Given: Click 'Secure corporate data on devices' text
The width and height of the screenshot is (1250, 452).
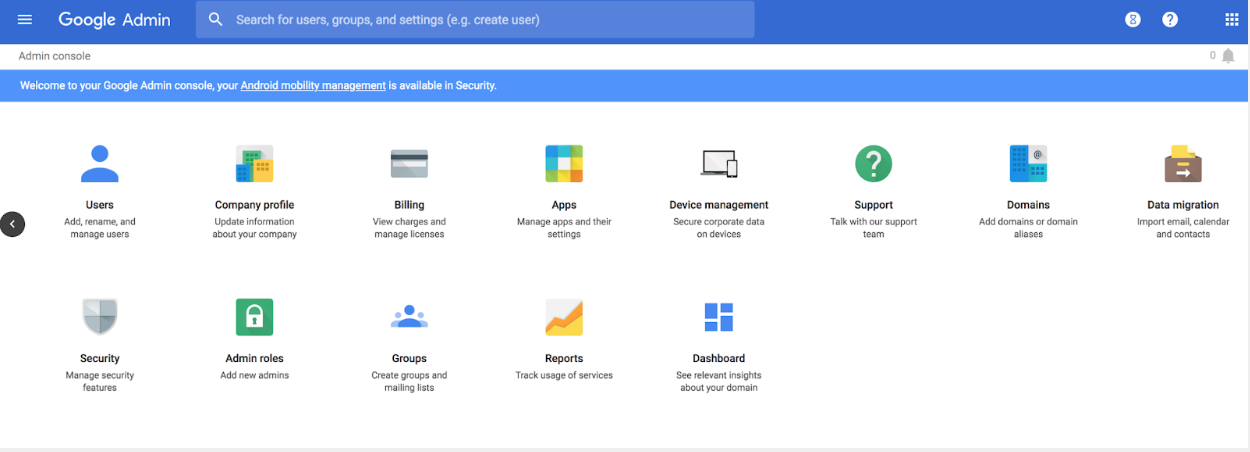Looking at the screenshot, I should pos(719,228).
